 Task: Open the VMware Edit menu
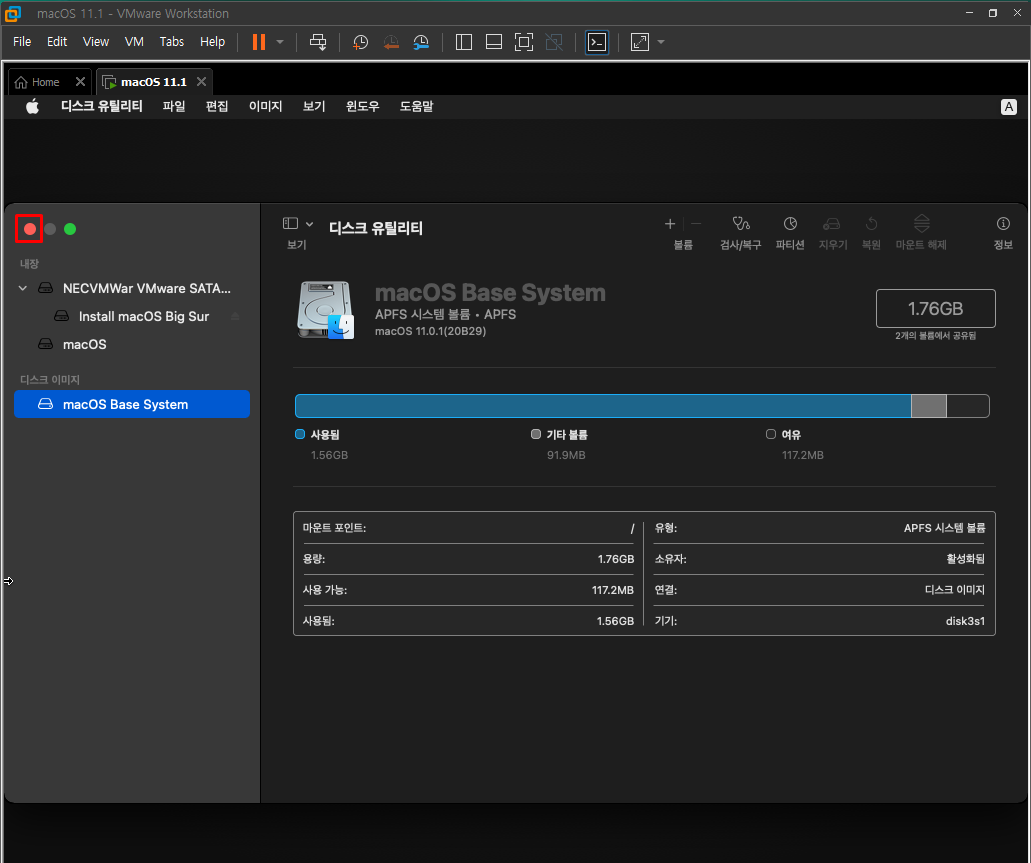coord(57,41)
